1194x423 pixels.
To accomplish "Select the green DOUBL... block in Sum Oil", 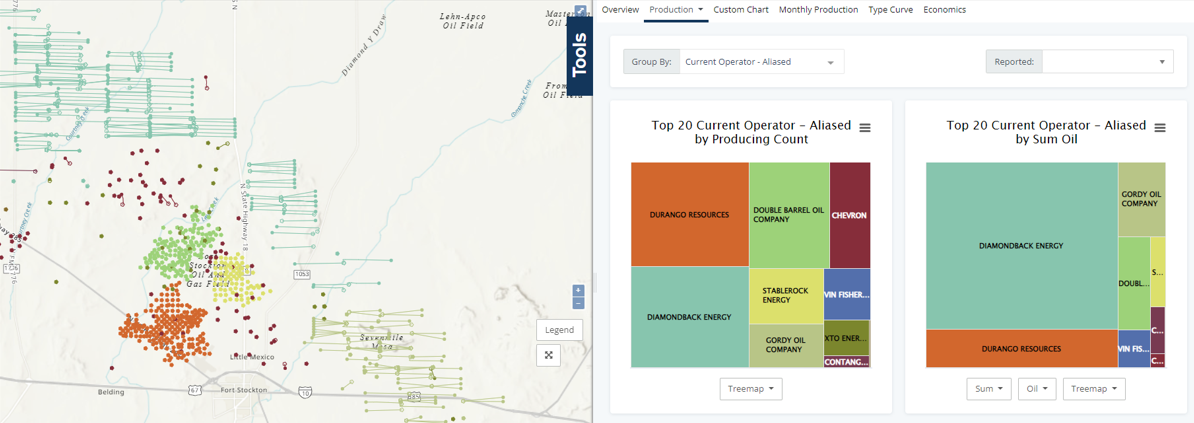I will click(1134, 283).
